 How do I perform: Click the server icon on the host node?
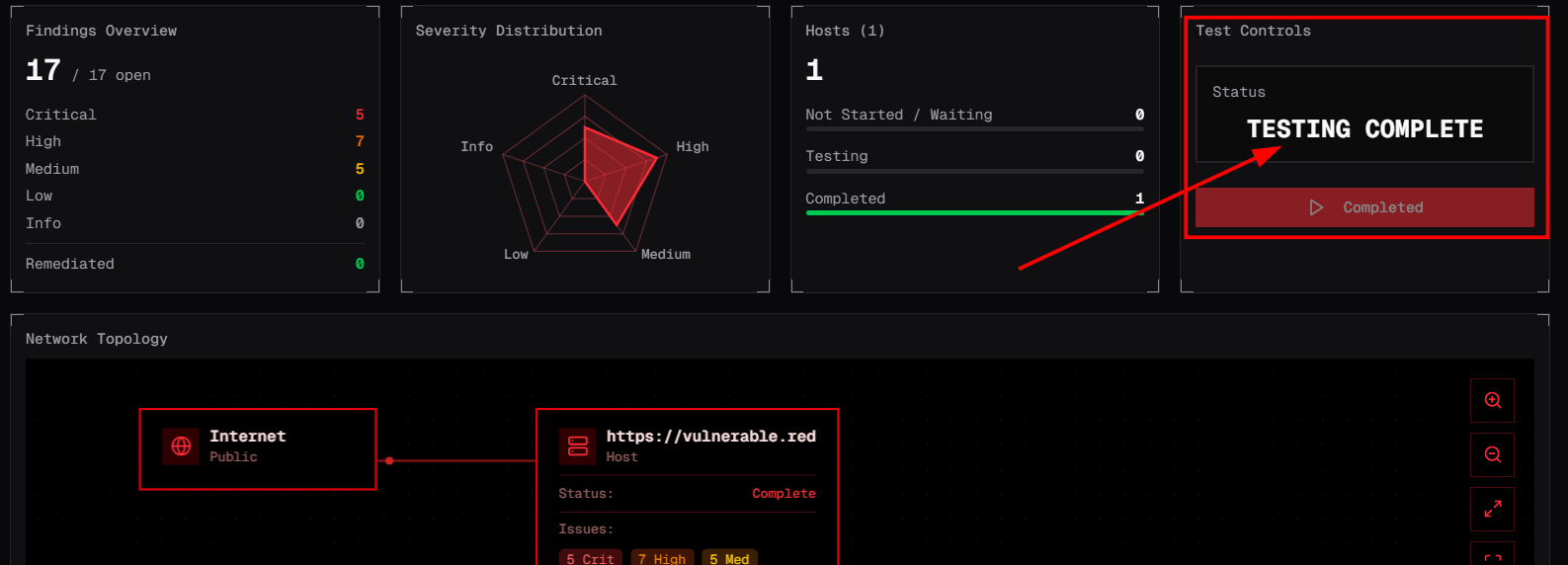[578, 446]
